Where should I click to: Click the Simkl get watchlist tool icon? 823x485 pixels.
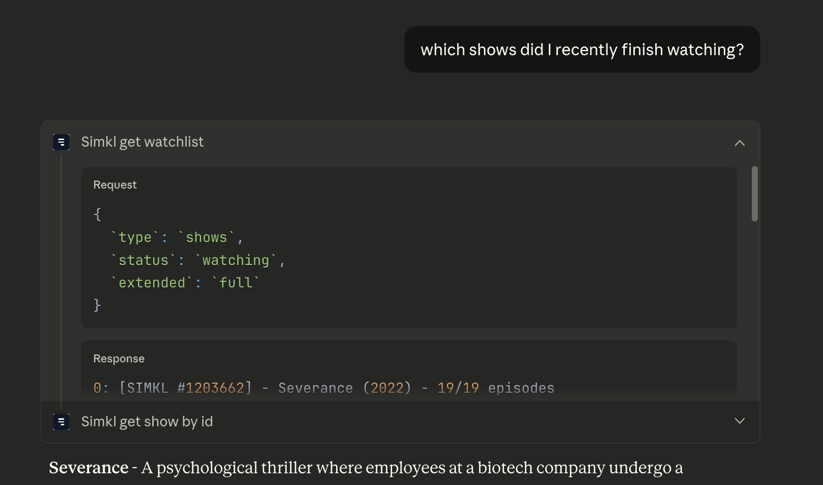tap(61, 142)
